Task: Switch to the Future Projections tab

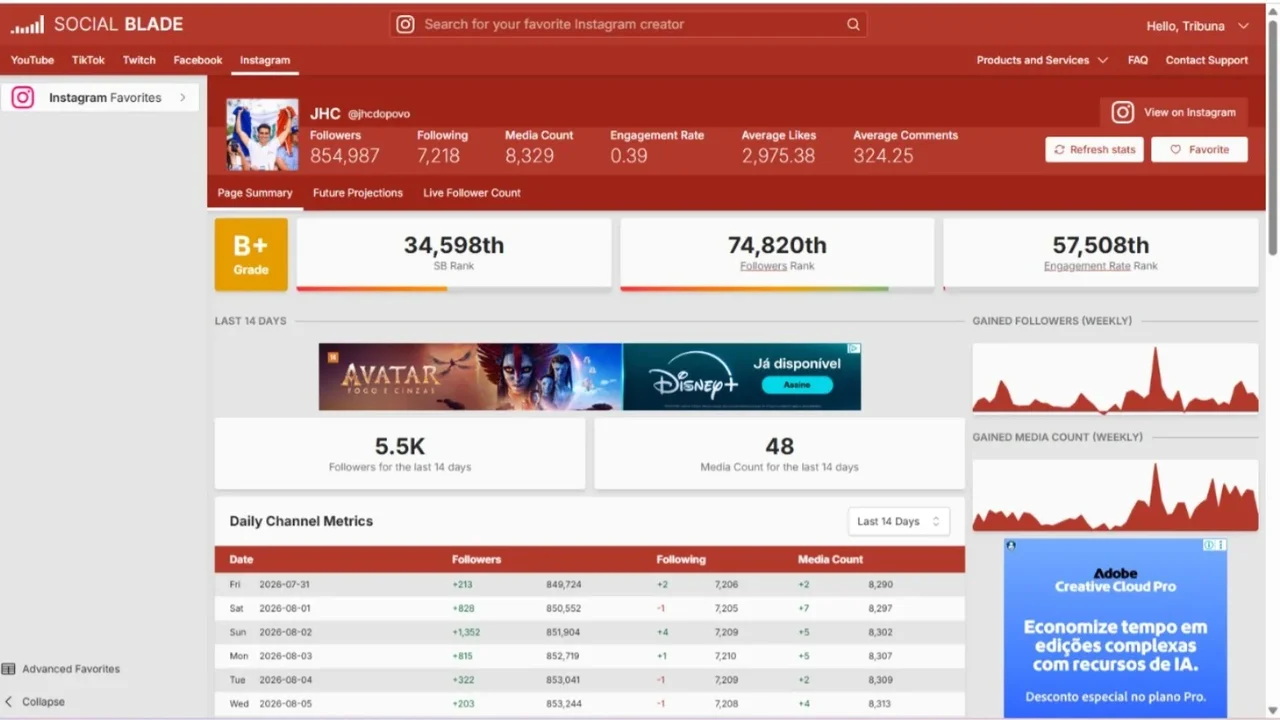Action: 358,193
